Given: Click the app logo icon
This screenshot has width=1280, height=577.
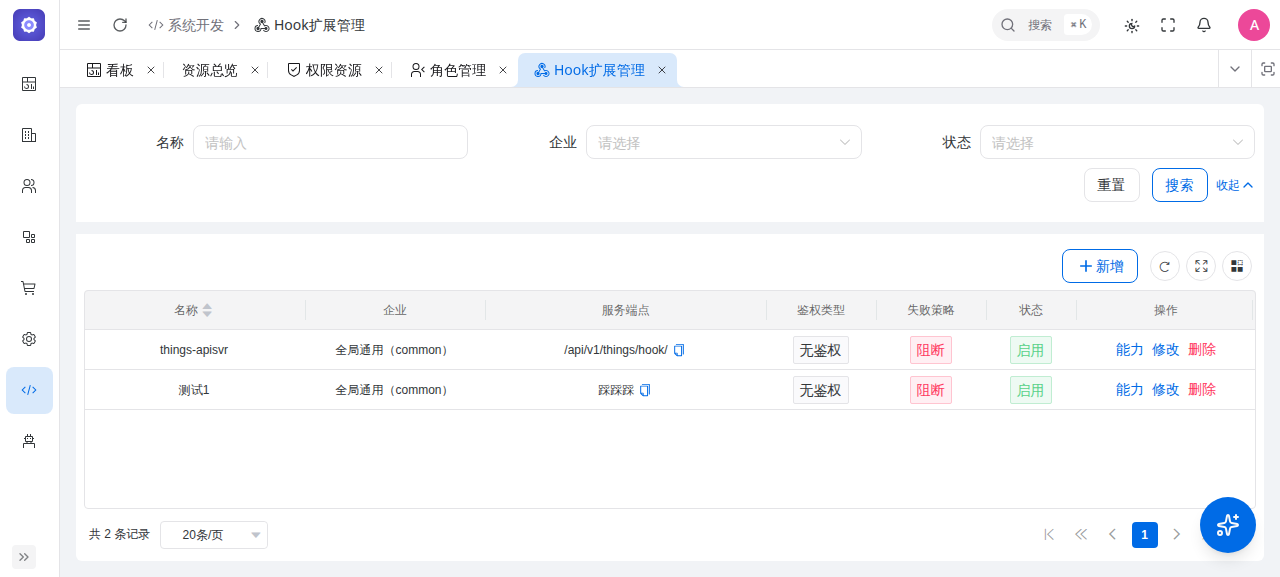Looking at the screenshot, I should [29, 25].
